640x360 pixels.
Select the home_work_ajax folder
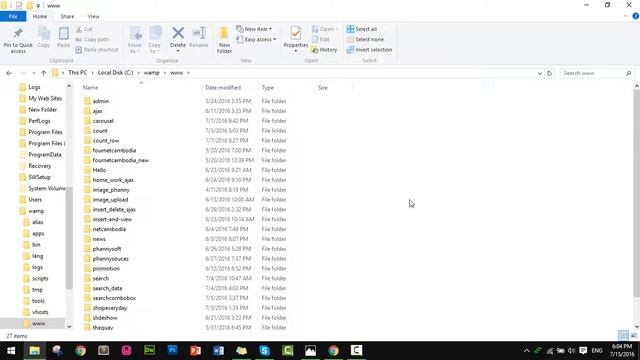pyautogui.click(x=113, y=180)
